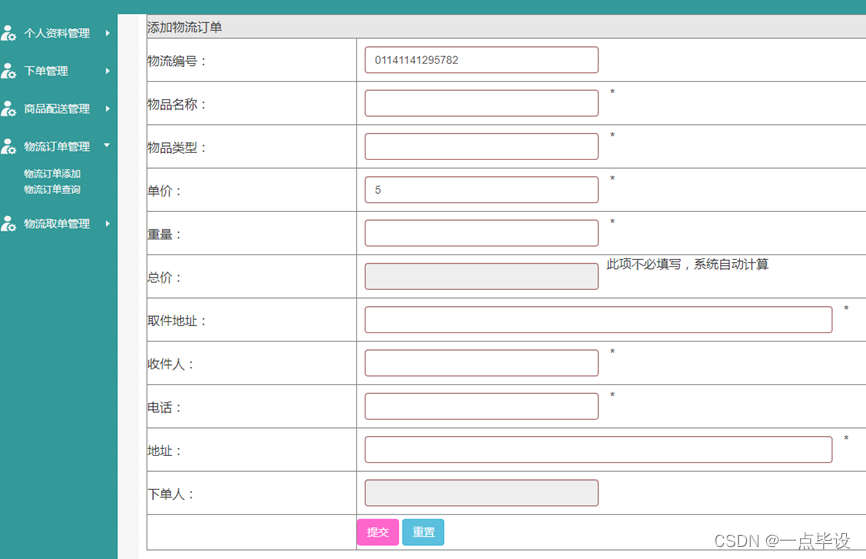Click the user icon beside 商品配送管理

8,109
